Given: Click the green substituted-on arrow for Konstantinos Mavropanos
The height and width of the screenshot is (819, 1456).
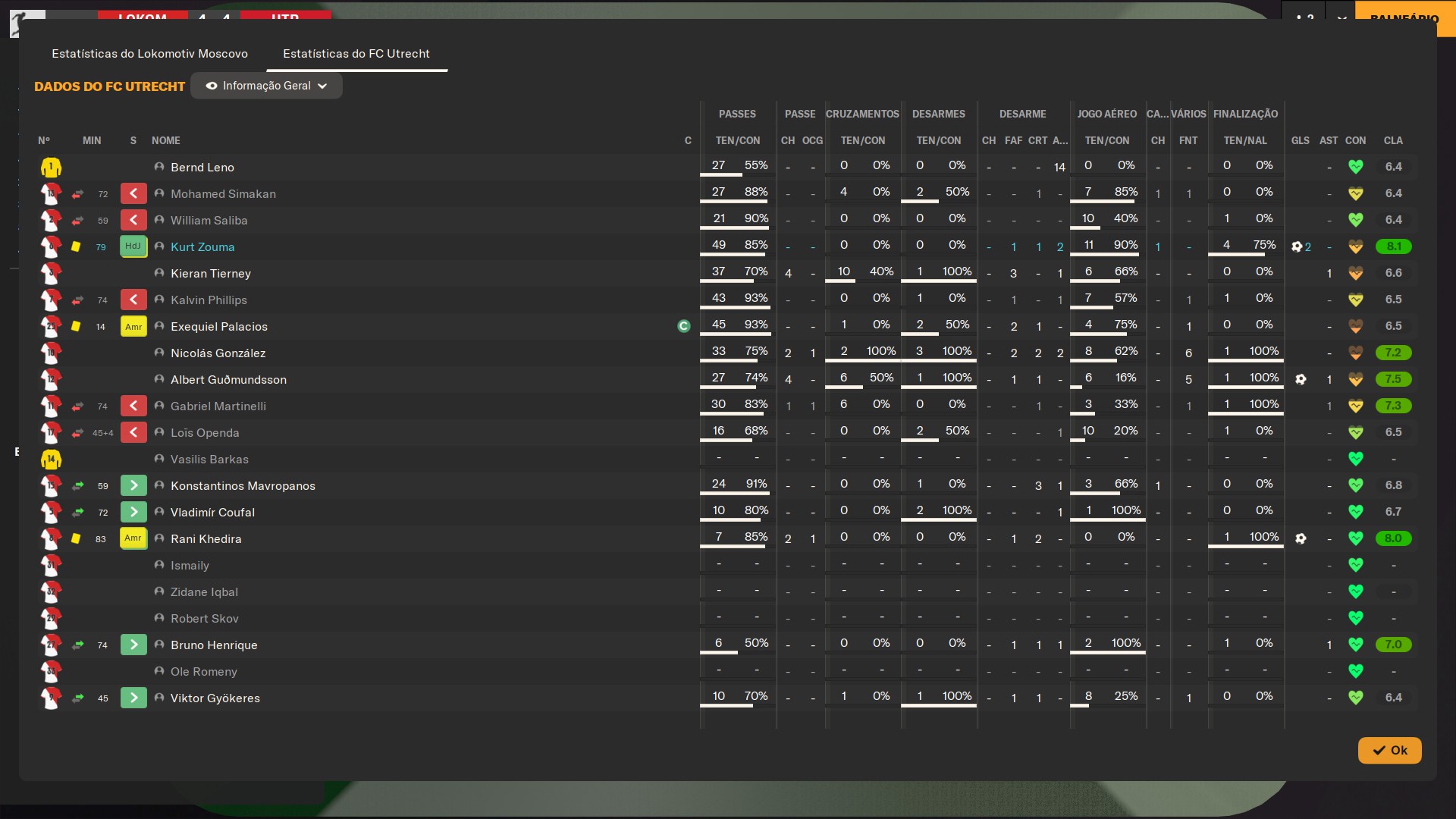Looking at the screenshot, I should tap(133, 485).
